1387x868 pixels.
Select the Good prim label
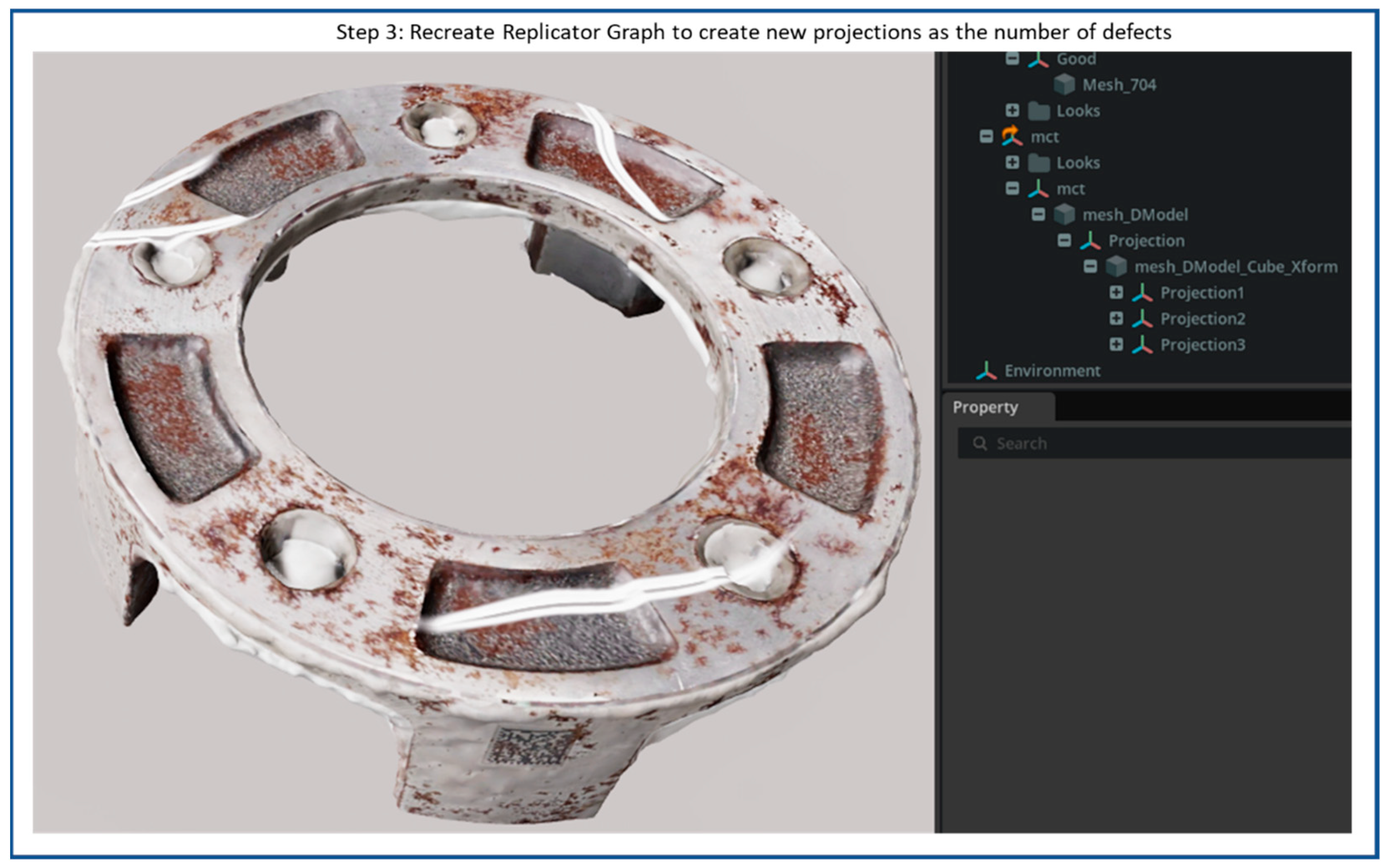pos(1076,59)
